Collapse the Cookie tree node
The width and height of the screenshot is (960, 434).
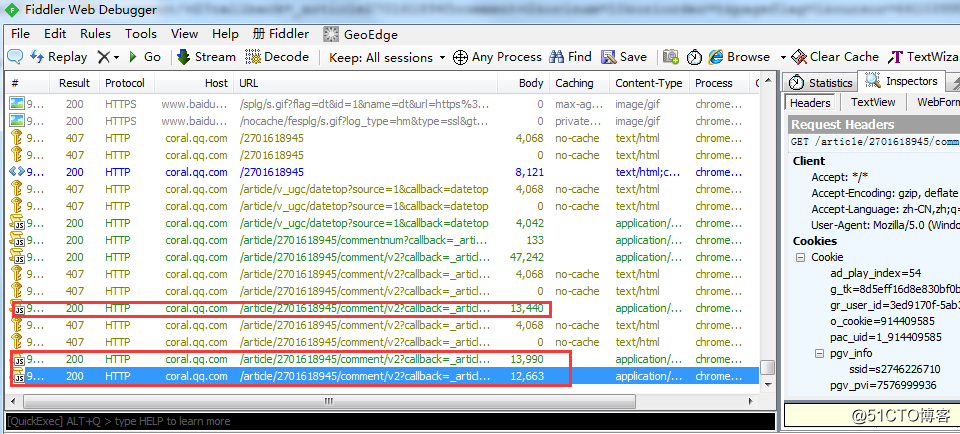[x=800, y=257]
